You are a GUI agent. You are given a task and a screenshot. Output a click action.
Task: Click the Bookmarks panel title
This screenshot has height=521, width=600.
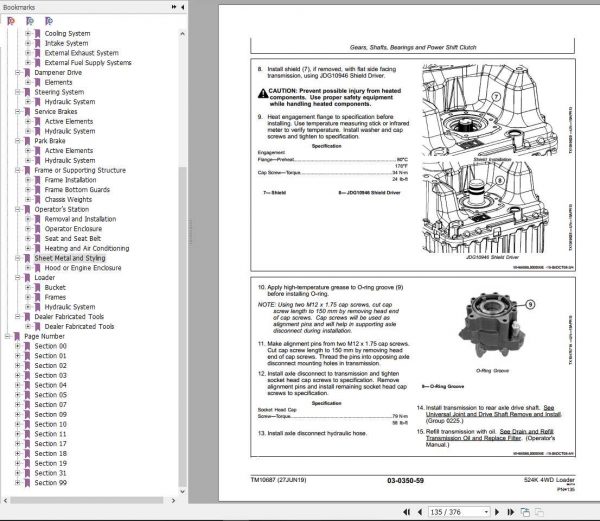(x=19, y=7)
